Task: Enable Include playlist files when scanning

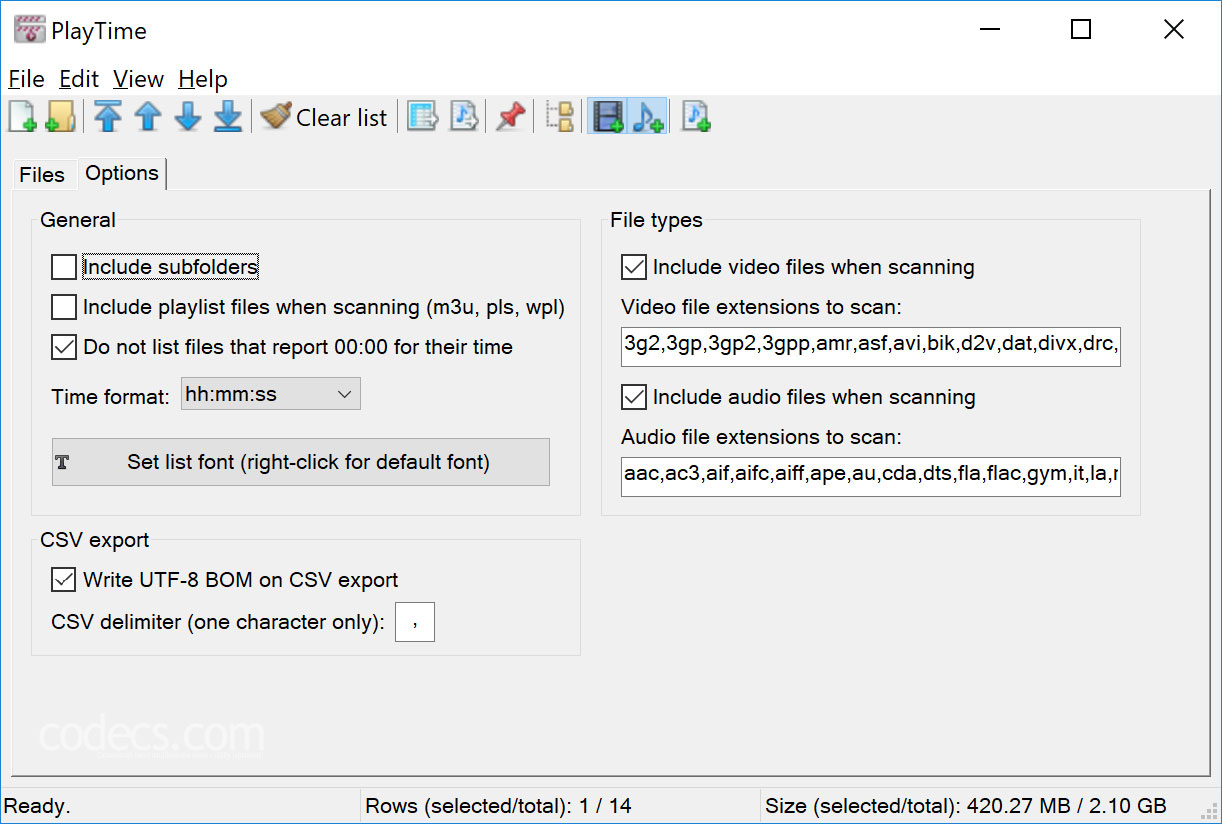Action: click(x=64, y=307)
